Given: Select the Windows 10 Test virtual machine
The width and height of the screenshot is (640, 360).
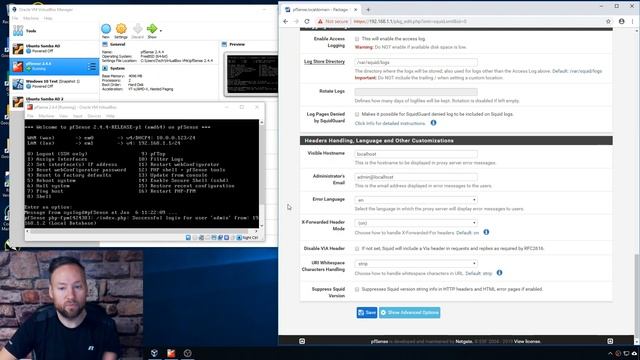Looking at the screenshot, I should click(x=54, y=84).
